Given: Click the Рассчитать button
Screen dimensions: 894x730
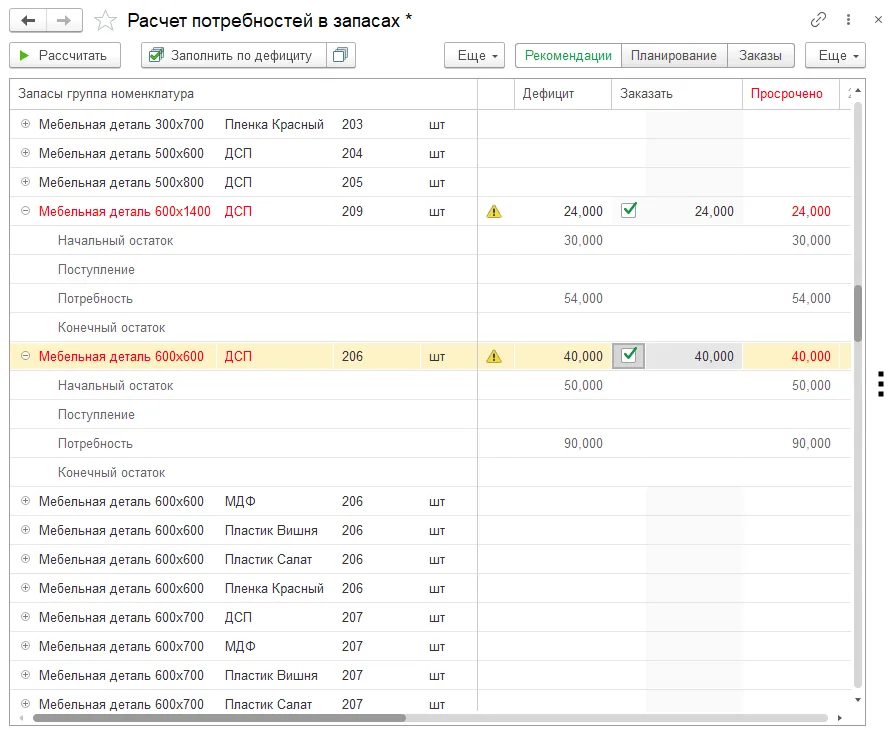Looking at the screenshot, I should click(x=65, y=55).
